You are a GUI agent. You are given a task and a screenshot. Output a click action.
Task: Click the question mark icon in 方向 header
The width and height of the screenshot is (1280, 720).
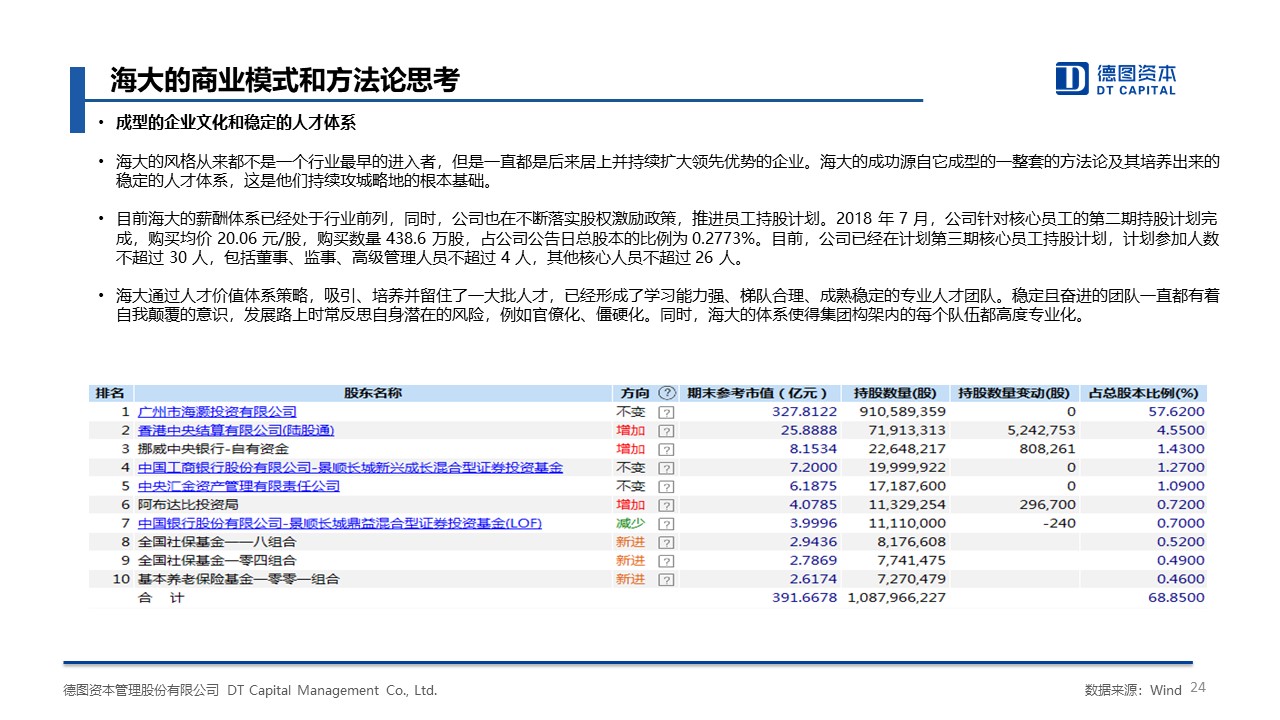[x=667, y=393]
